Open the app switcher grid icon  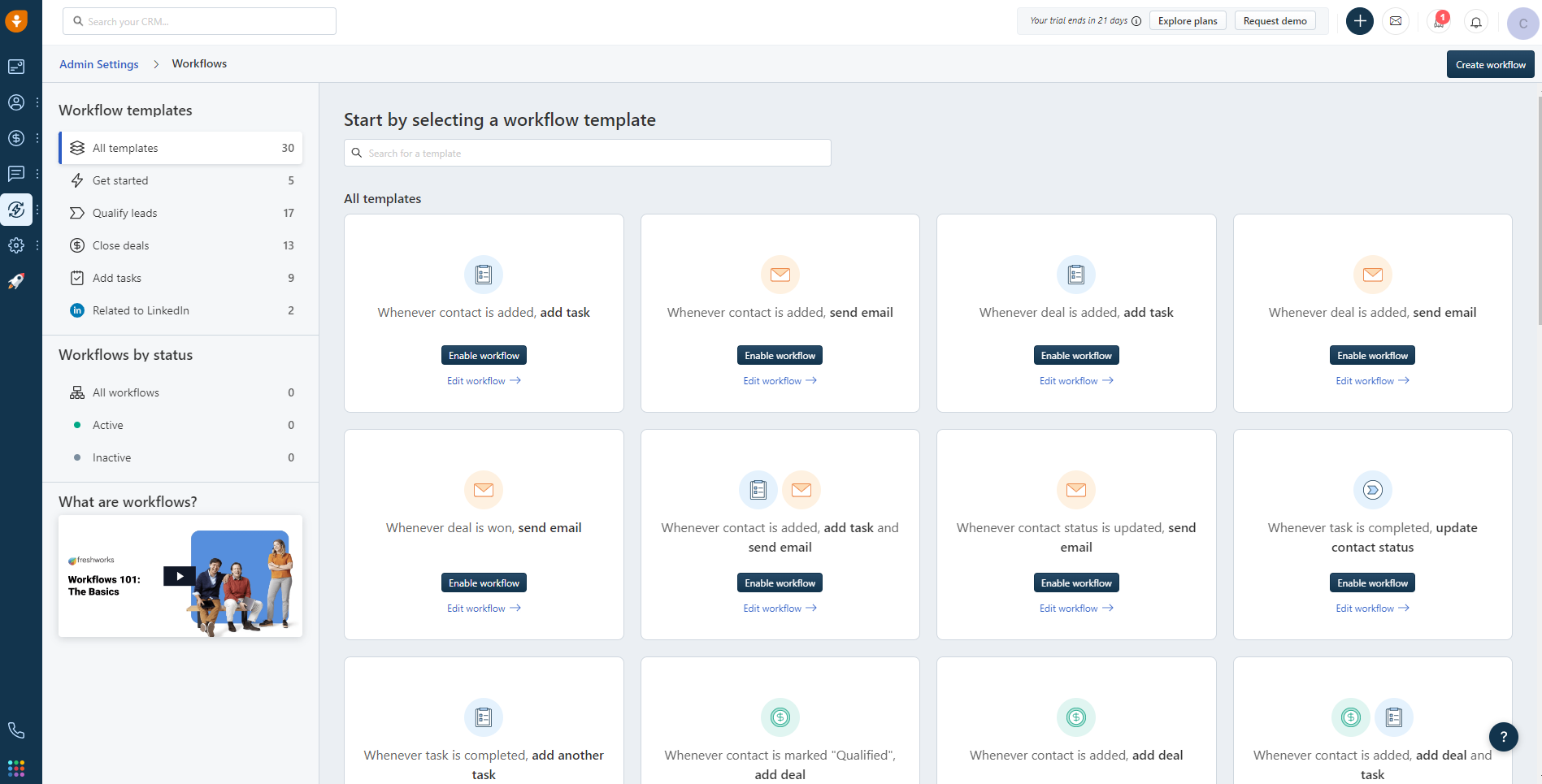pos(16,768)
